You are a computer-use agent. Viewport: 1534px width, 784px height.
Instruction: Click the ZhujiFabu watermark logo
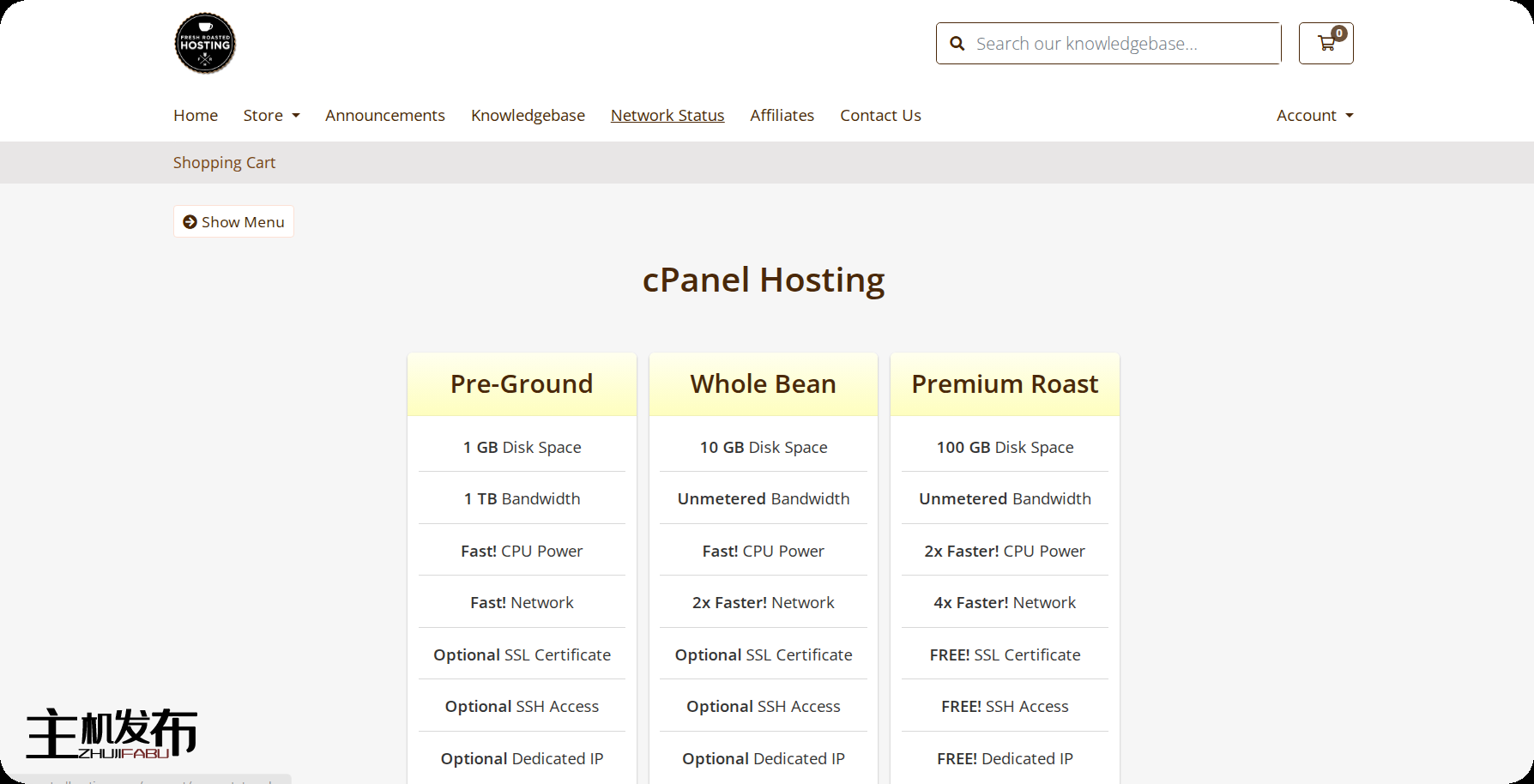(x=112, y=734)
